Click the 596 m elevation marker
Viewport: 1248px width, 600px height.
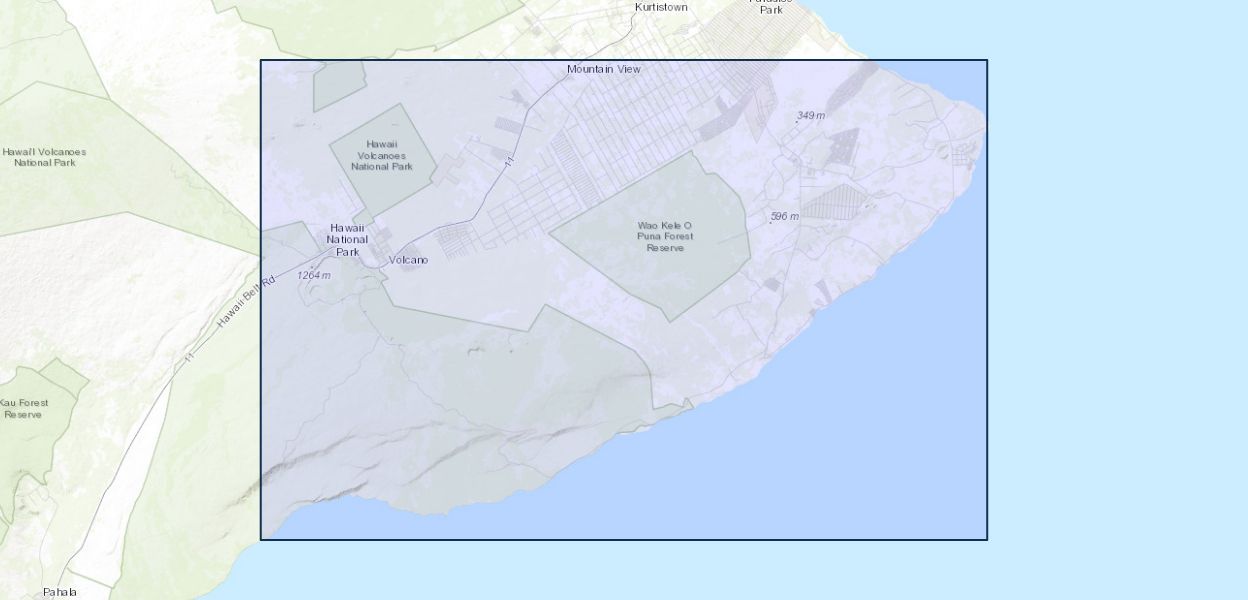coord(784,217)
